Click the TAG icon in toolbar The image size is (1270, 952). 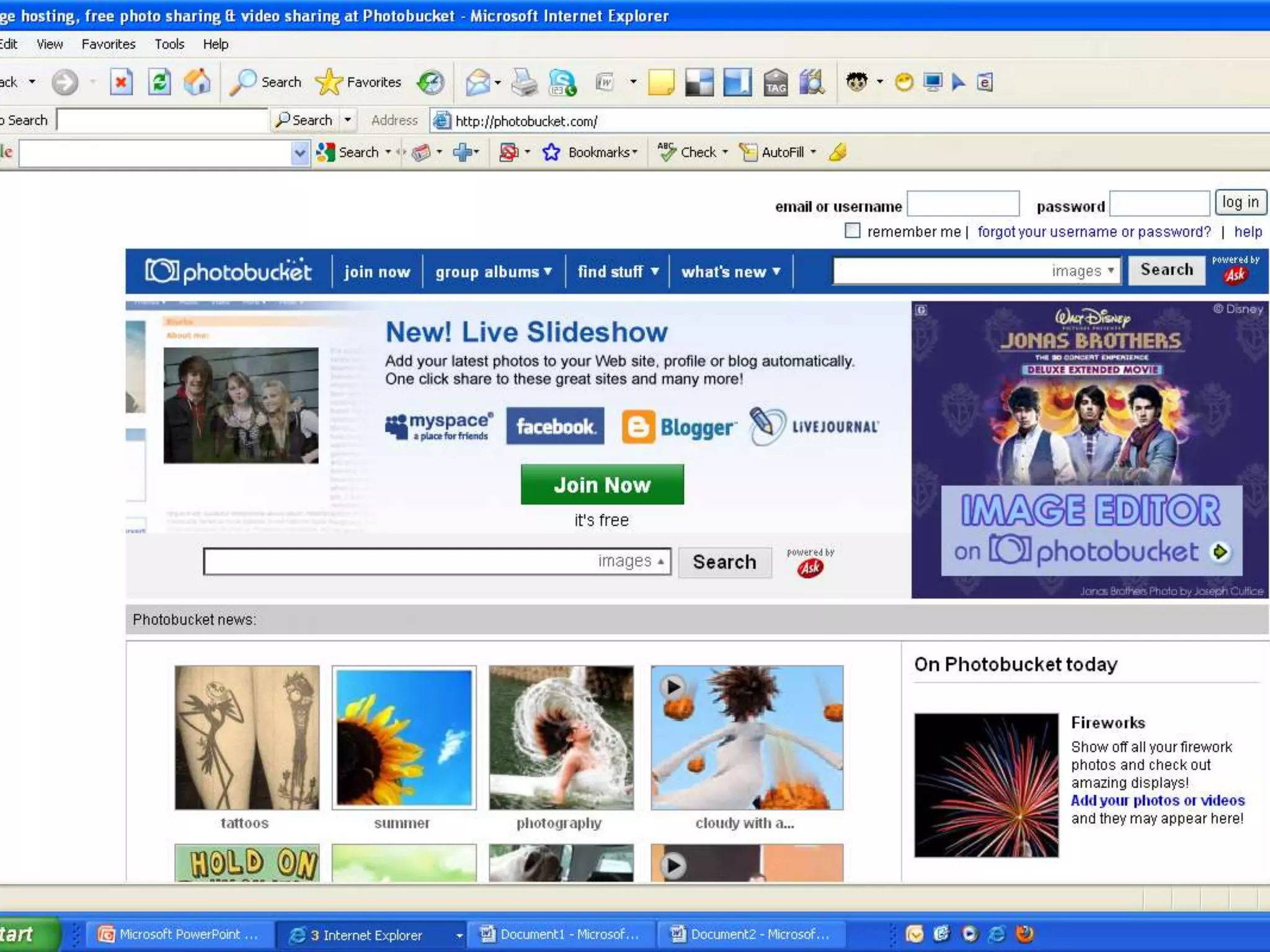[x=775, y=82]
